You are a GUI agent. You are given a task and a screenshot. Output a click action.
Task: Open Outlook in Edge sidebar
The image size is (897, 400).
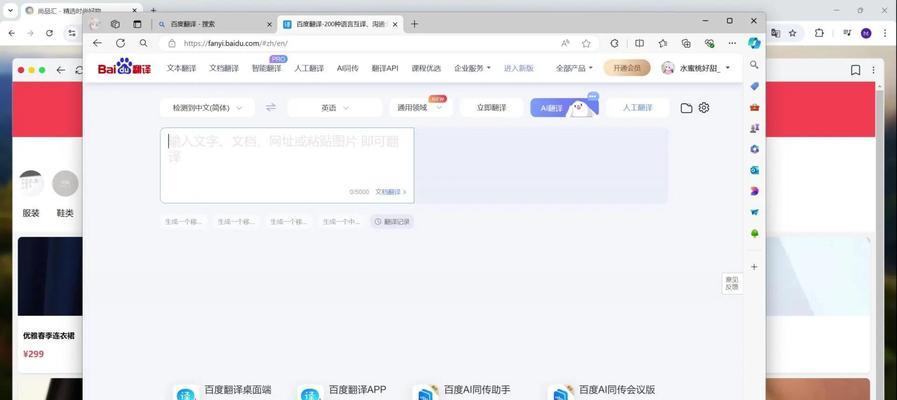click(x=754, y=170)
